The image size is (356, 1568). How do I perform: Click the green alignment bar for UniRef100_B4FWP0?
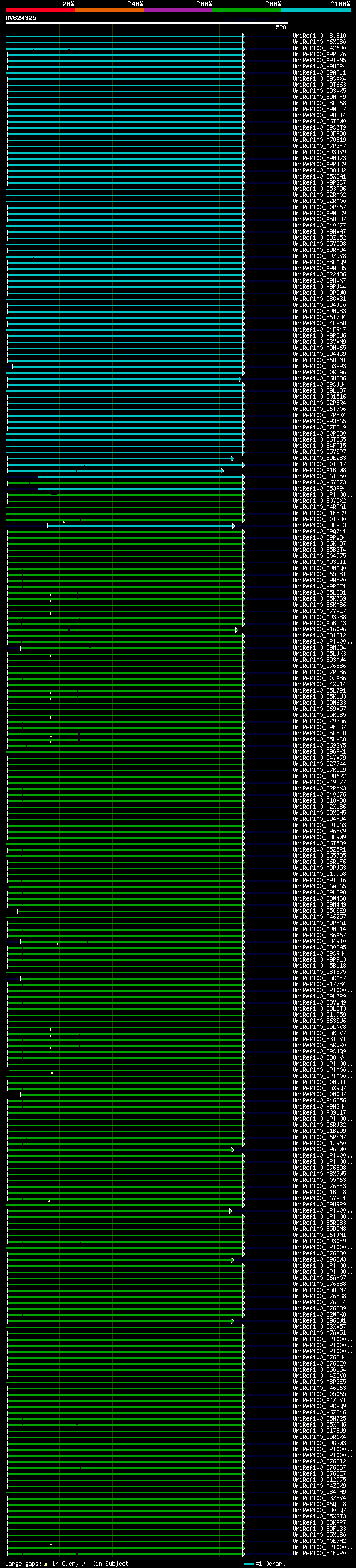tap(125, 1553)
